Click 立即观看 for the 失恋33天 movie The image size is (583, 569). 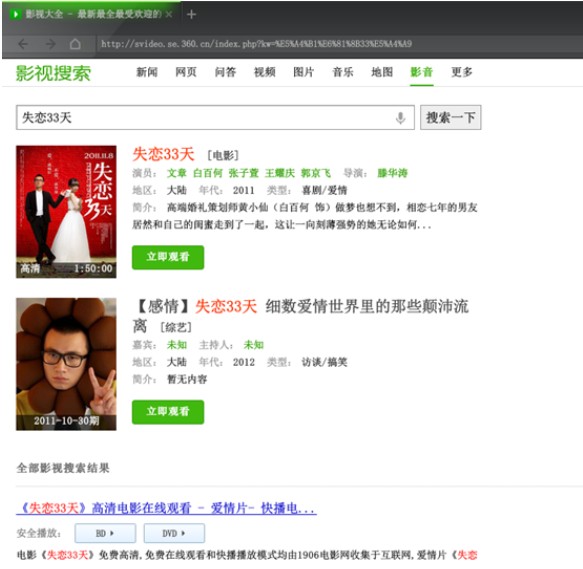(x=168, y=257)
